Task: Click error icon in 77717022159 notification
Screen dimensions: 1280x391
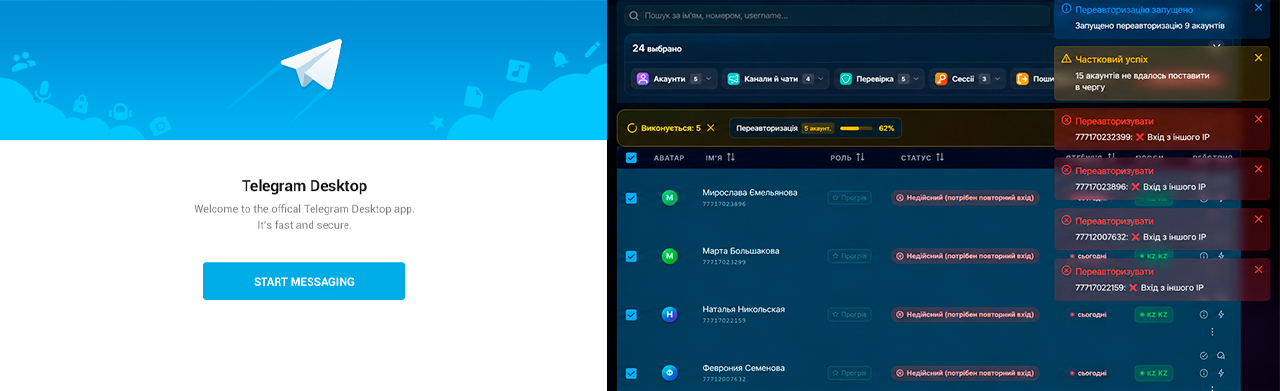Action: (1066, 270)
